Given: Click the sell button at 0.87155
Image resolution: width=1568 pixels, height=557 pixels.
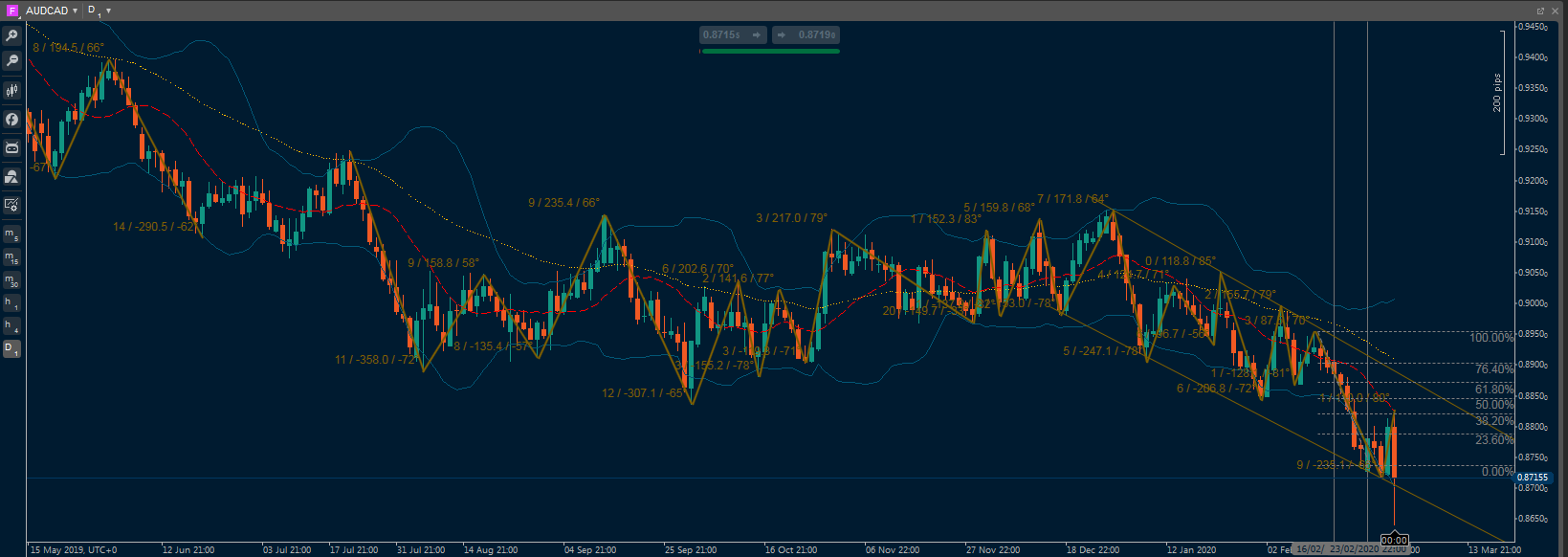Looking at the screenshot, I should click(734, 35).
